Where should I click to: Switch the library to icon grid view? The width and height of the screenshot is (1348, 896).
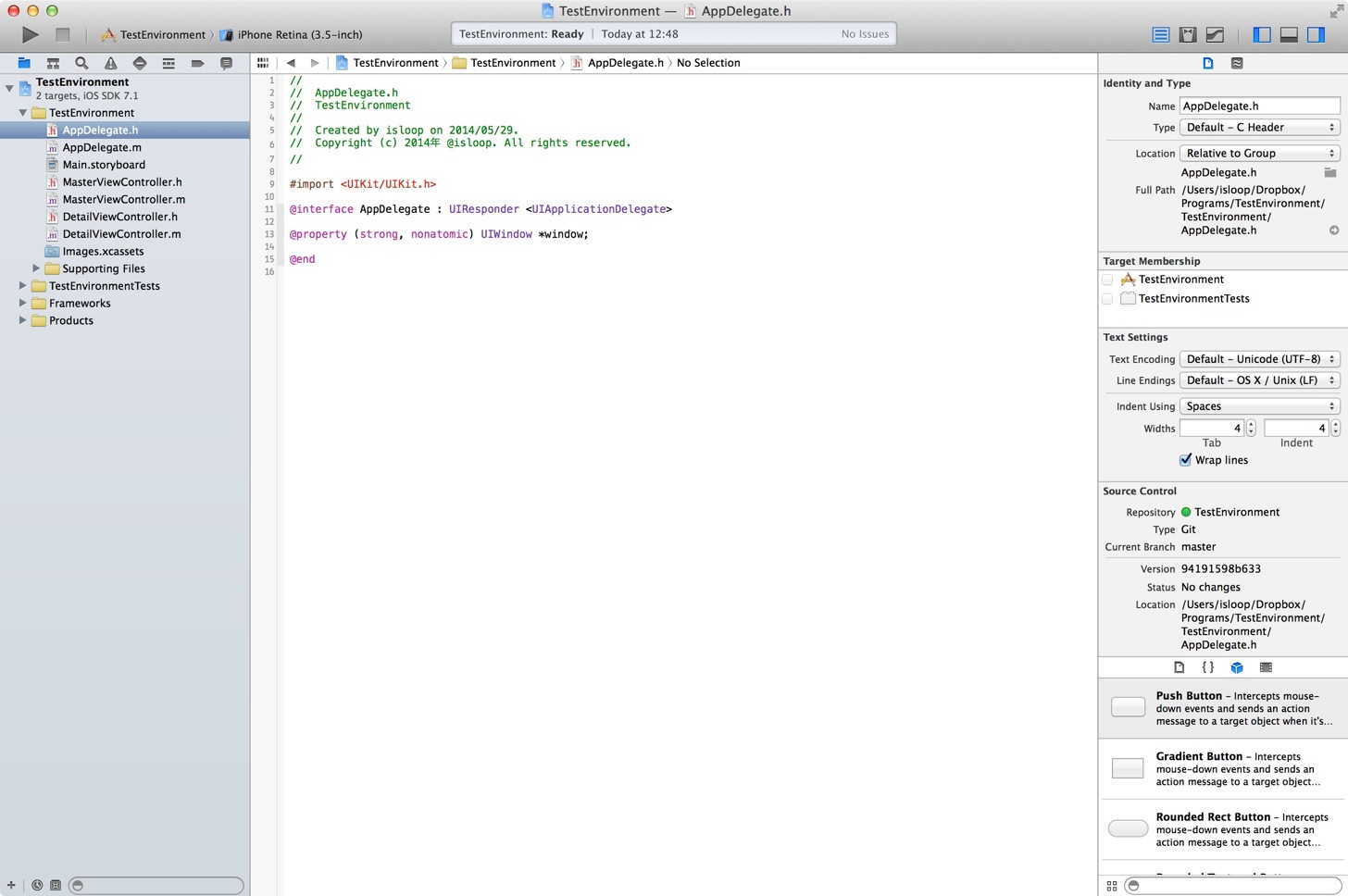point(1112,886)
